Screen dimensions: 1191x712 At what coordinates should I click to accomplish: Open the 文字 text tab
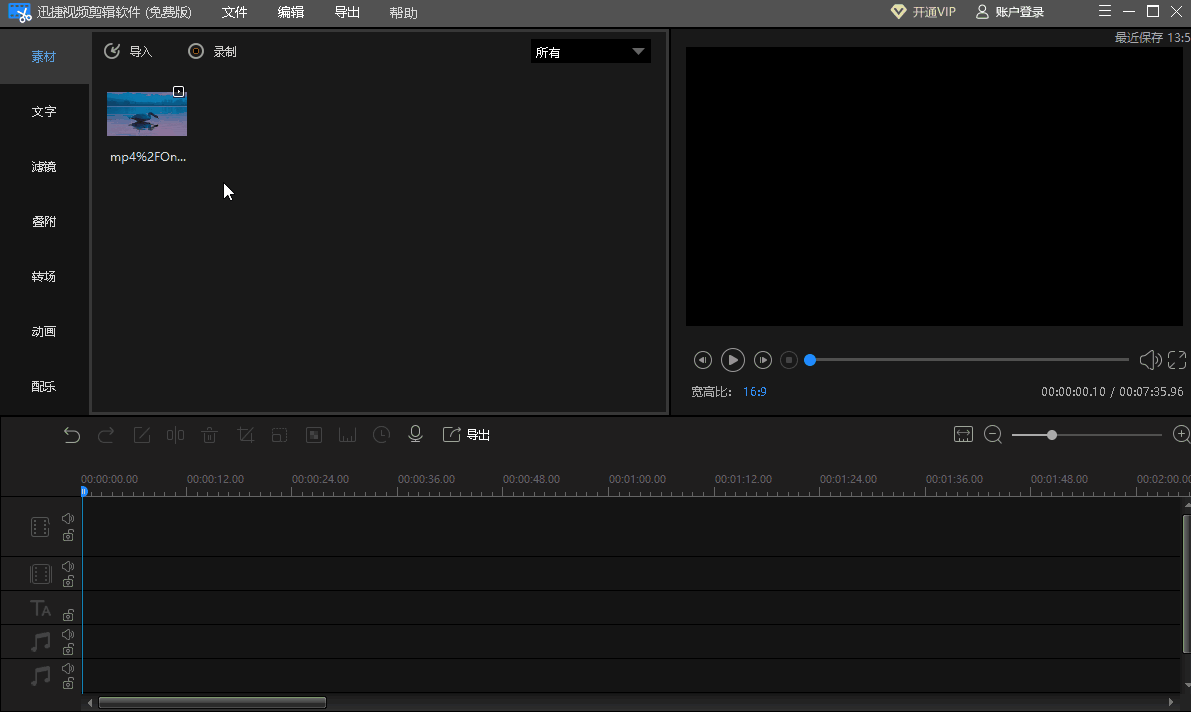point(44,111)
